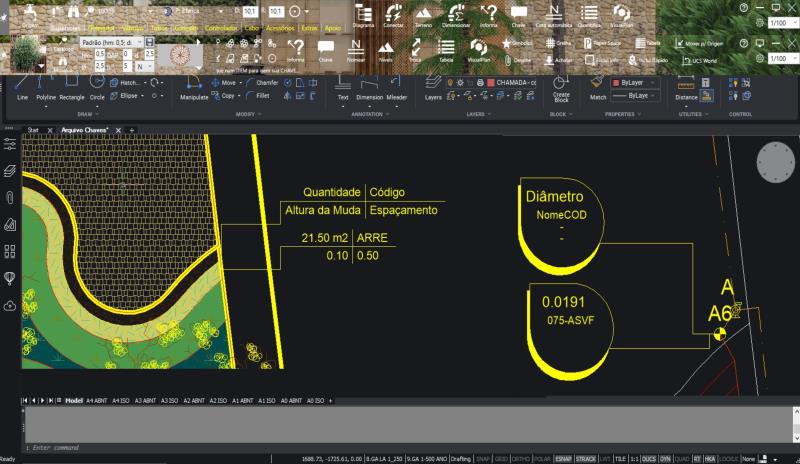This screenshot has width=800, height=464.
Task: Insert a Dimension annotation
Action: click(370, 88)
